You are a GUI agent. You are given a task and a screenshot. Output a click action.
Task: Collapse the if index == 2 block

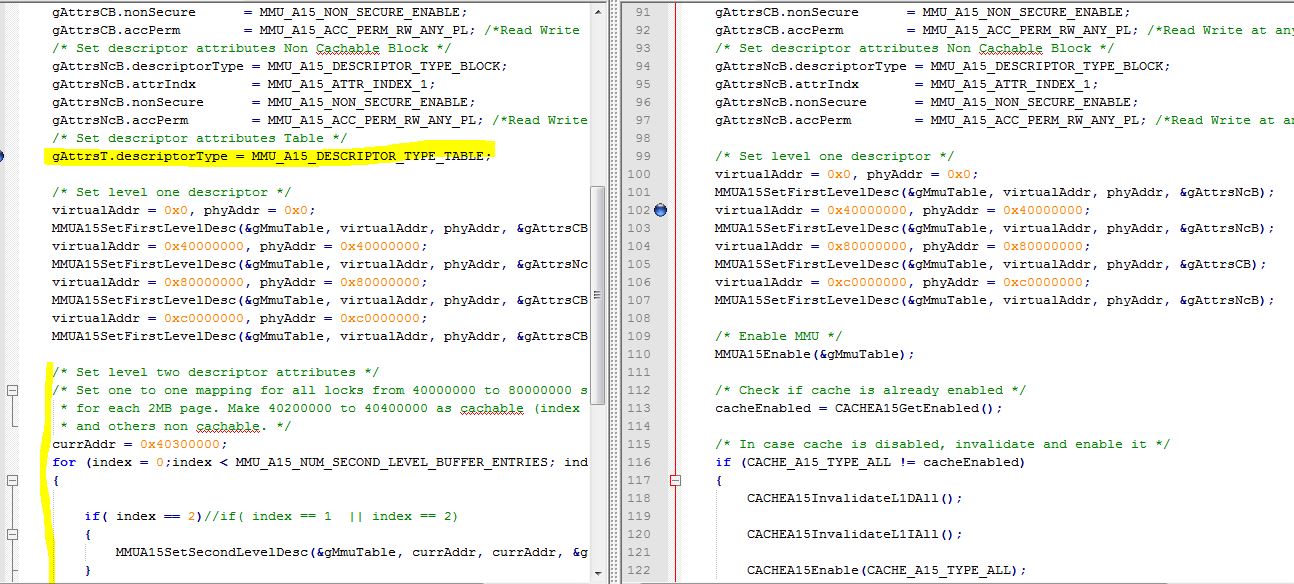11,534
